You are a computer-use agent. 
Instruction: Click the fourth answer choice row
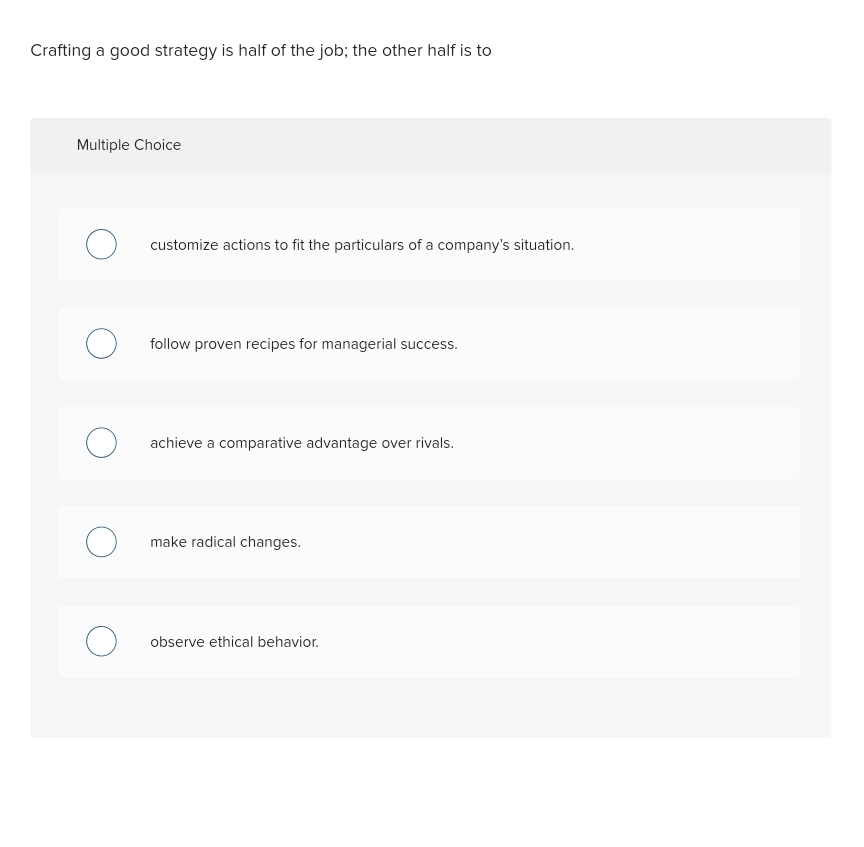(x=428, y=541)
